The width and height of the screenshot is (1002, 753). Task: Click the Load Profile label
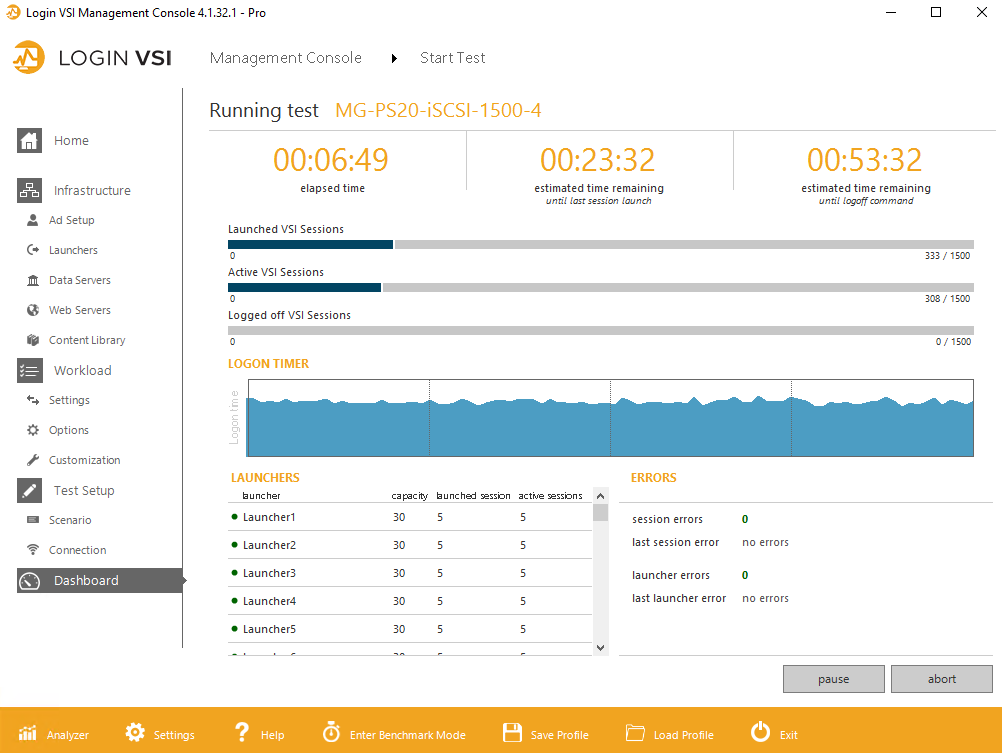(683, 735)
